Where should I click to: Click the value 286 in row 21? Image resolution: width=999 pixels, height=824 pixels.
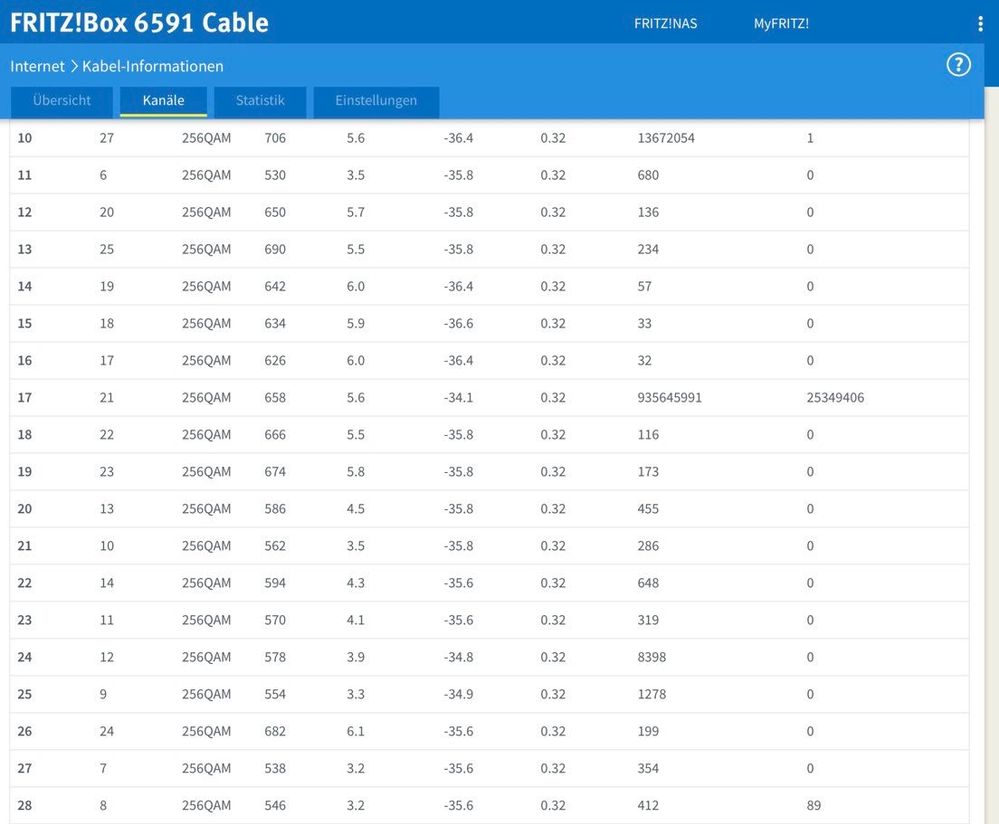pyautogui.click(x=648, y=546)
